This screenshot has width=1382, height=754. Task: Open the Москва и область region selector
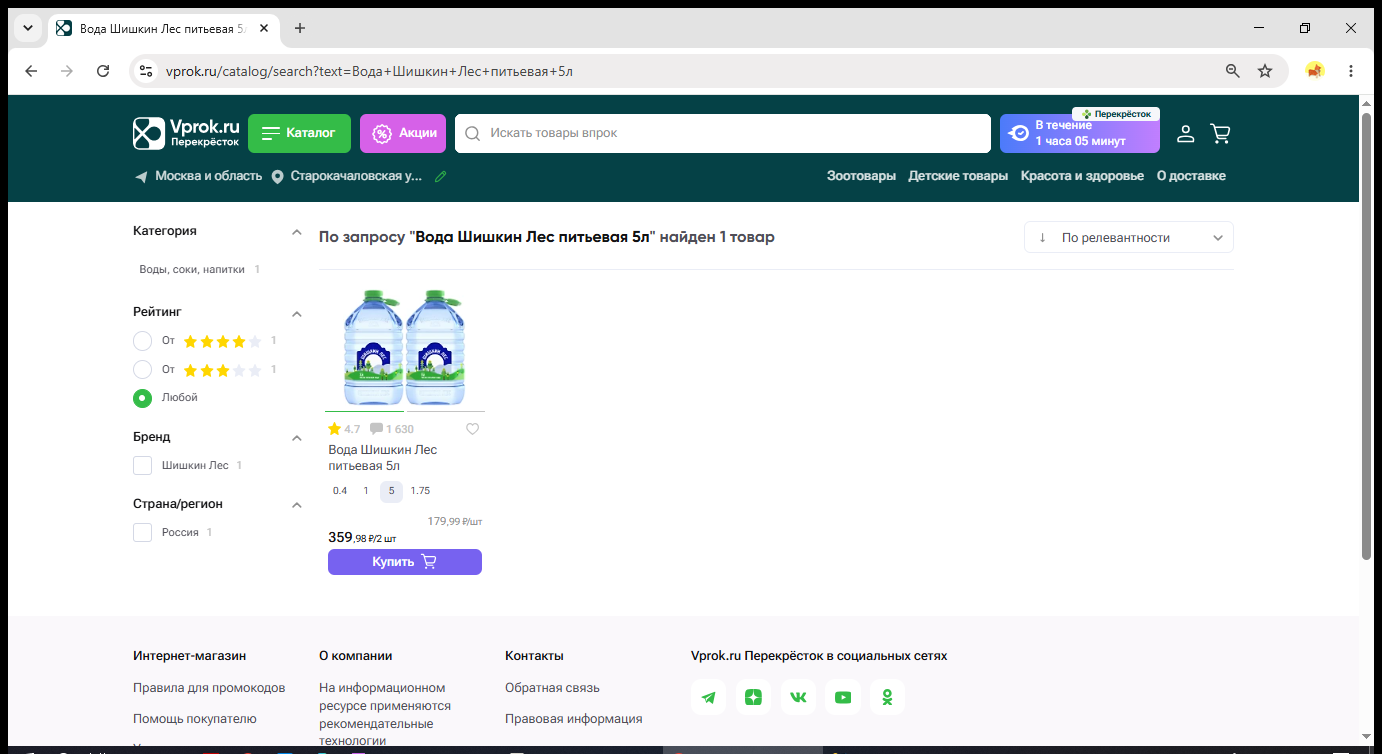198,176
